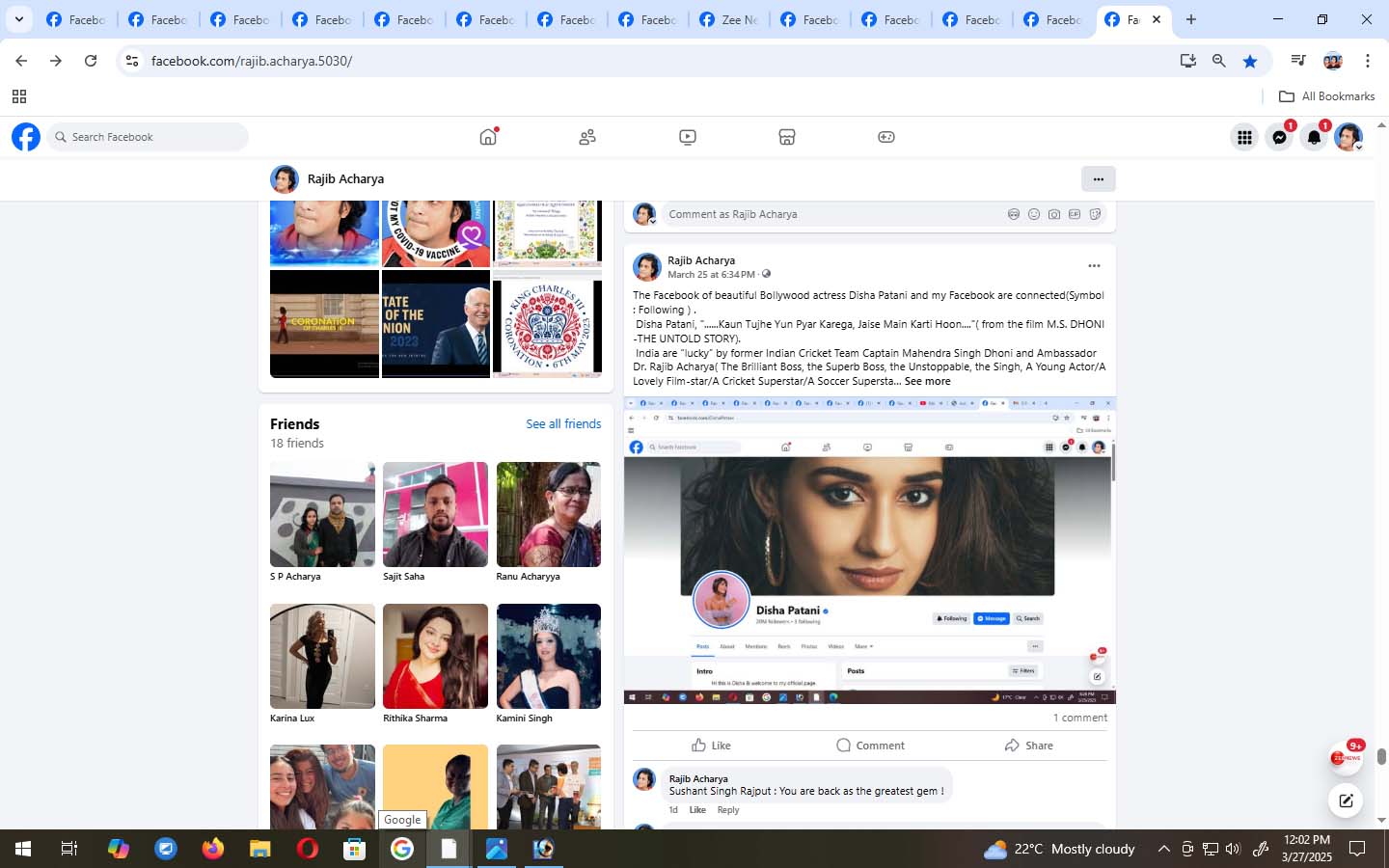The image size is (1389, 868).
Task: Open the Sajit Saha friend thumbnail
Action: 435,514
